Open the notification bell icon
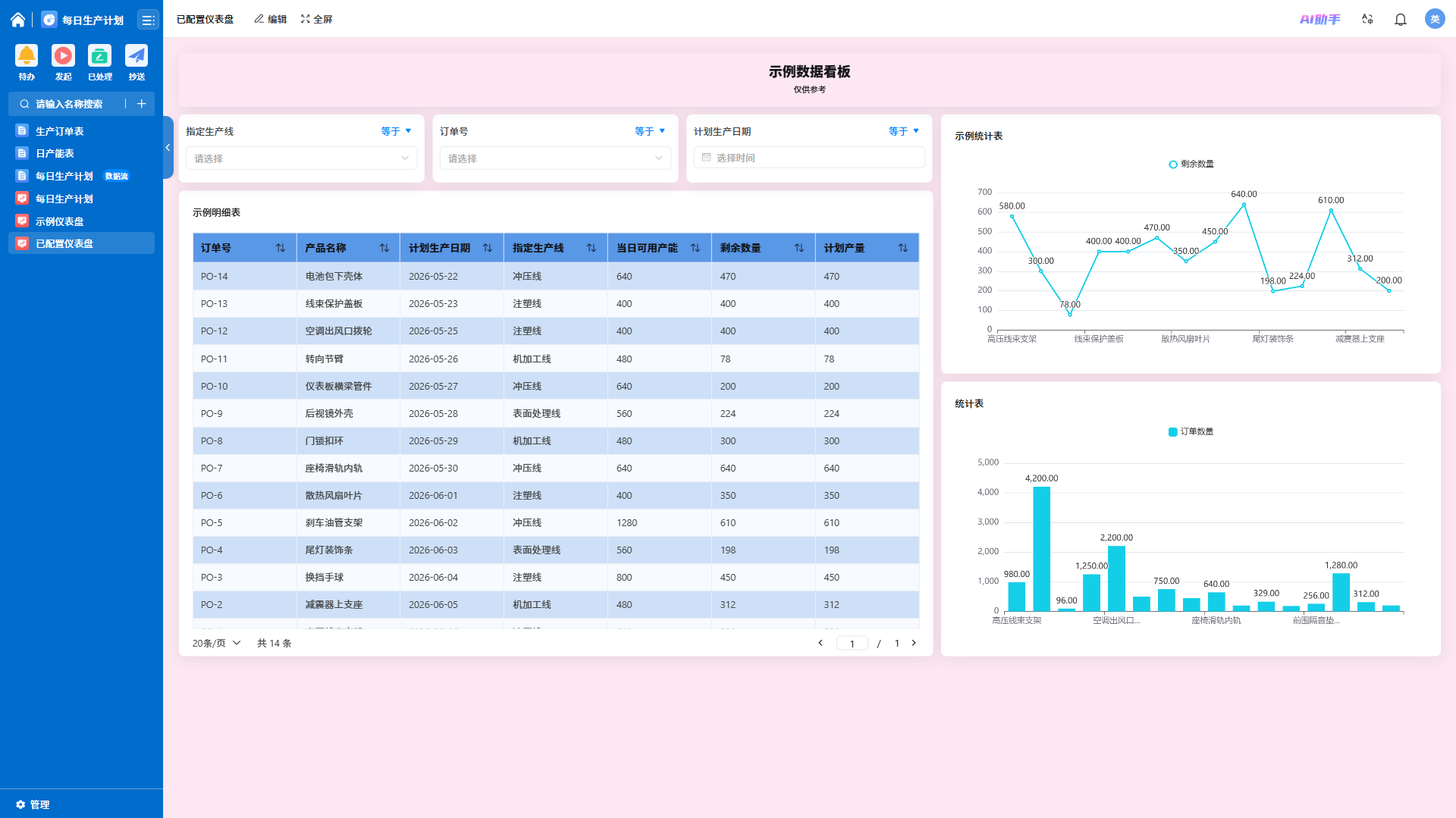 [1401, 20]
